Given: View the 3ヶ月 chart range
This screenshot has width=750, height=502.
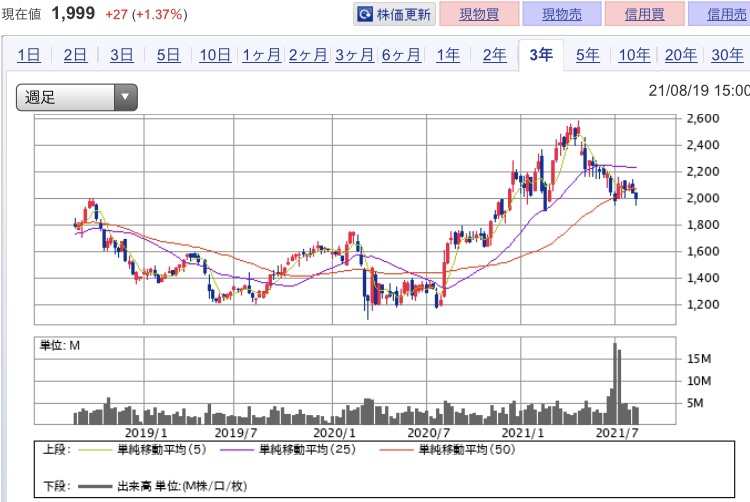Looking at the screenshot, I should pos(355,55).
